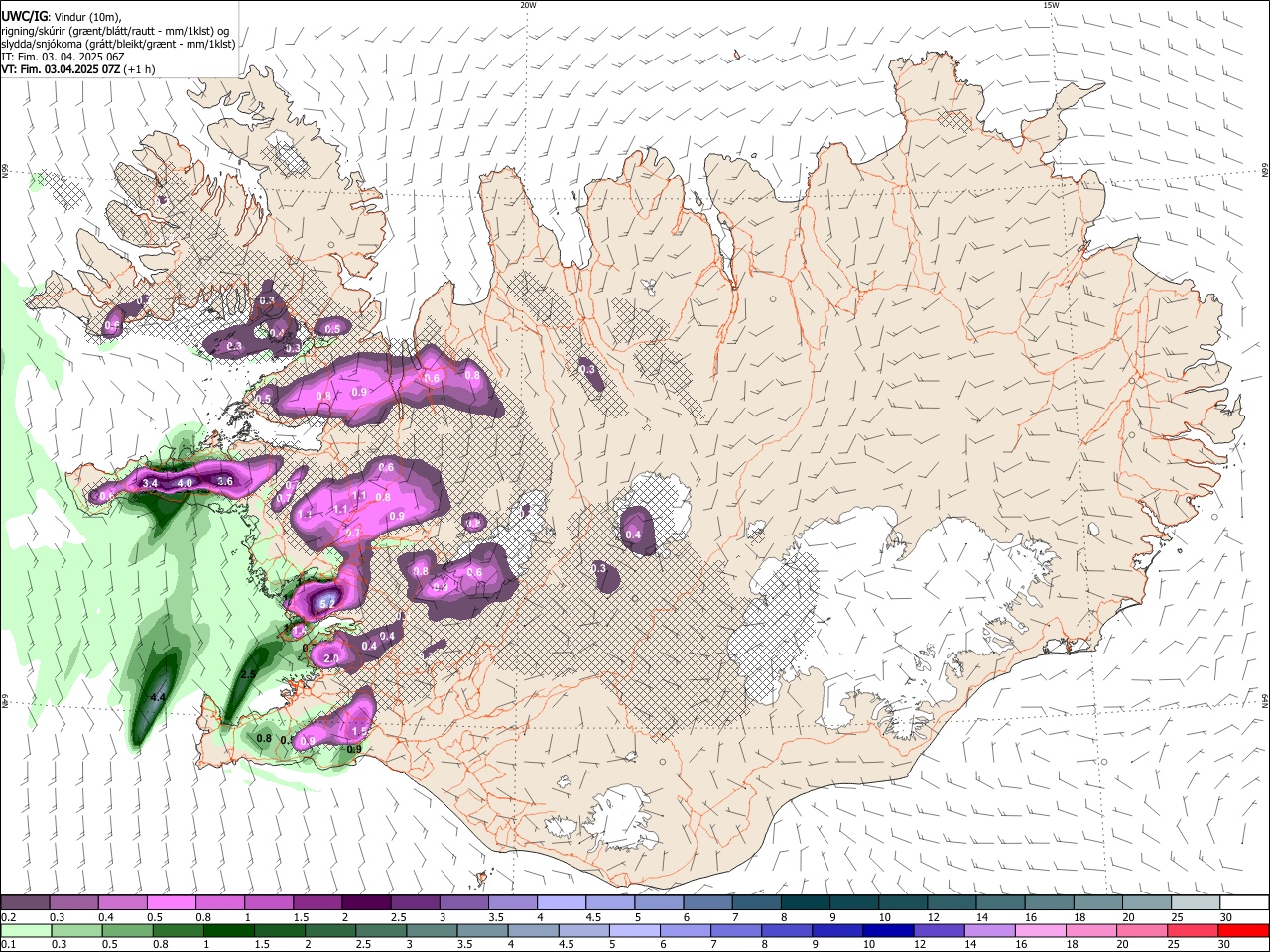Image resolution: width=1270 pixels, height=952 pixels.
Task: Select the "Vindur (10m)" text in the header
Action: click(88, 17)
